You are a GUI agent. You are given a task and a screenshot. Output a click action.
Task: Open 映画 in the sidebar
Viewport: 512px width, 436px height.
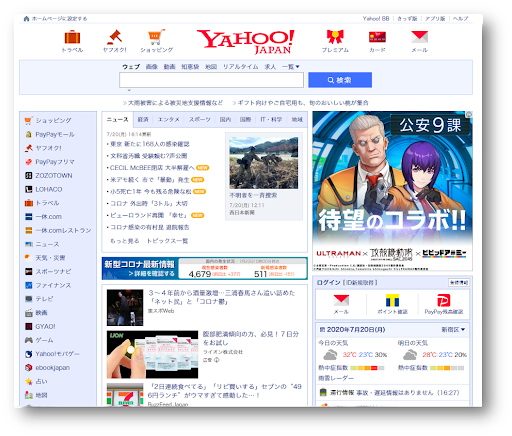tap(41, 313)
